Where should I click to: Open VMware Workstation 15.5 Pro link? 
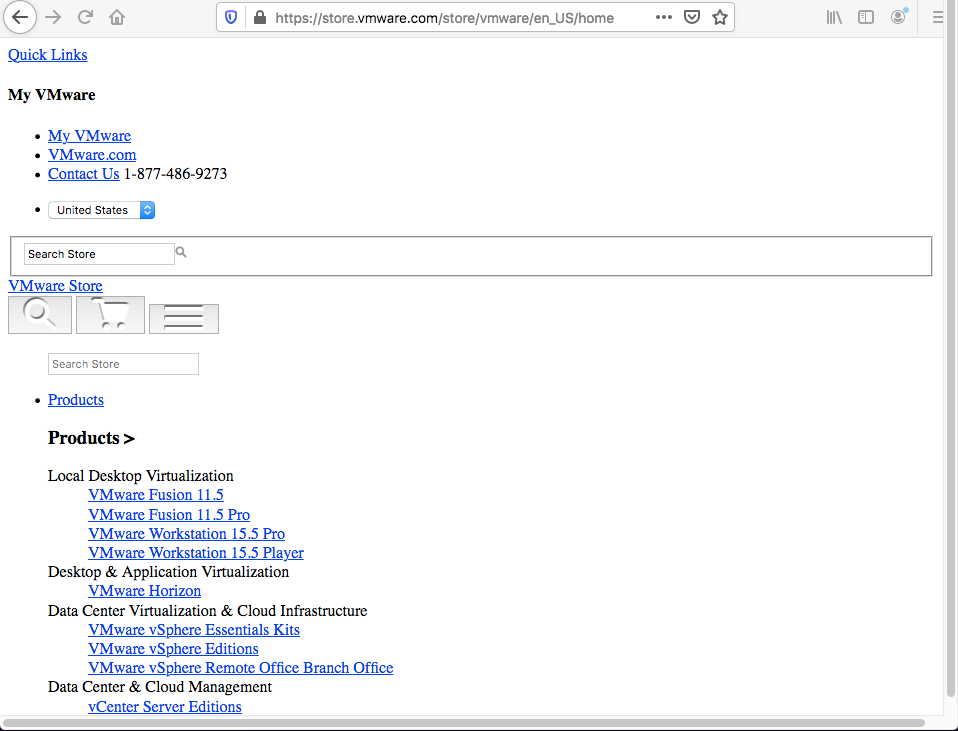(186, 534)
